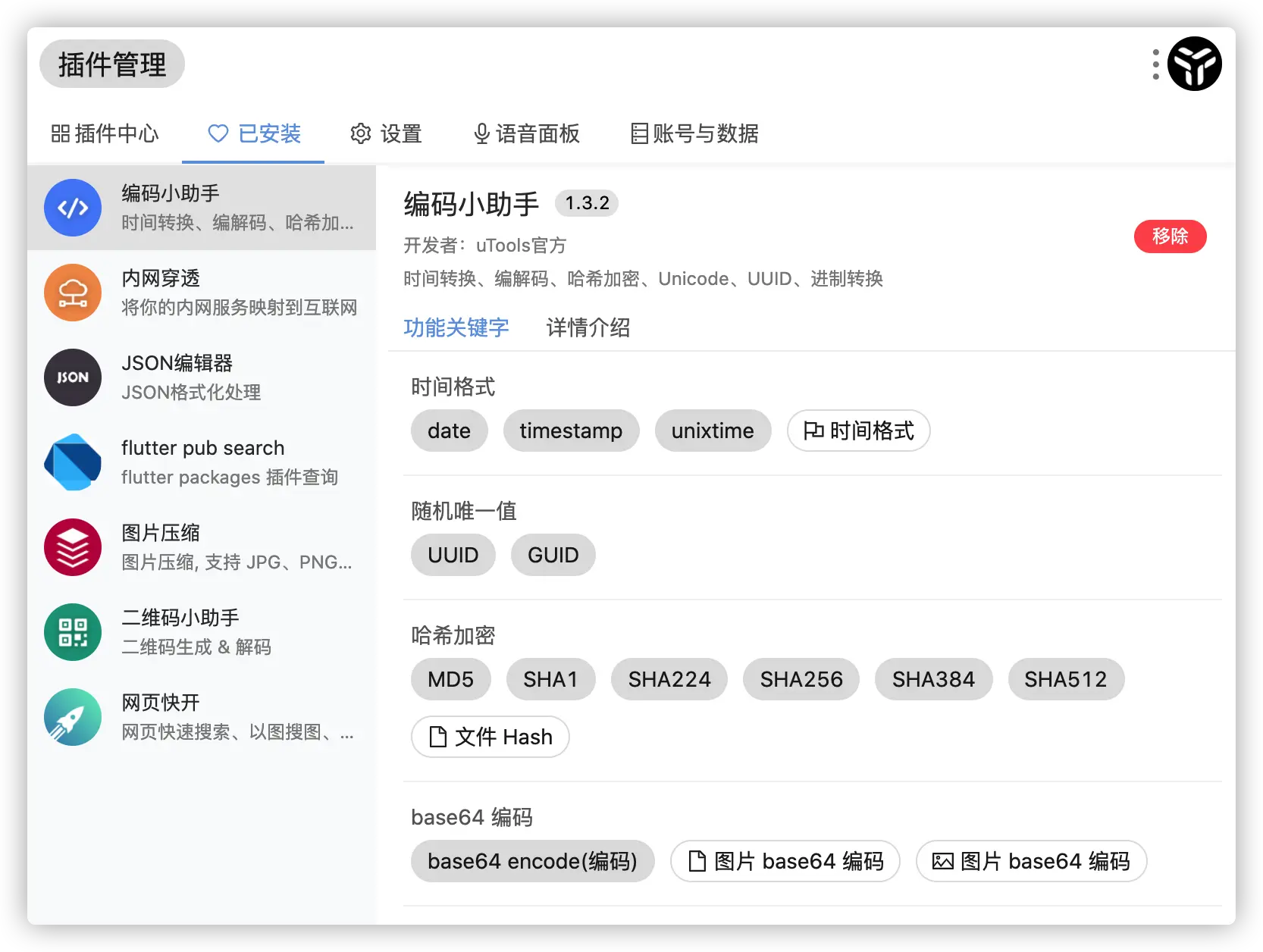Click the file-icon 图片 base64 编码 tag

click(x=785, y=861)
